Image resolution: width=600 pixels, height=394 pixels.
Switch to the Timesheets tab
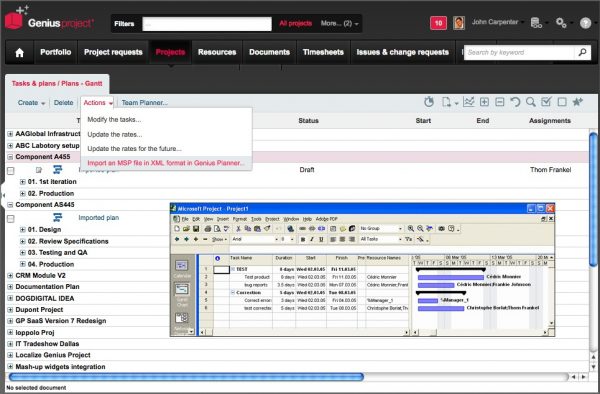pos(323,52)
